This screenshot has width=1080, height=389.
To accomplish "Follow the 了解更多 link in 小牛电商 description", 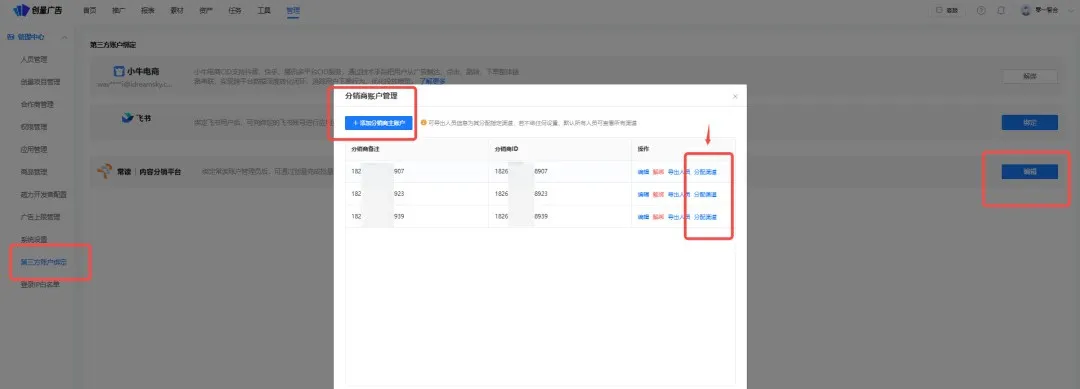I will pyautogui.click(x=433, y=81).
